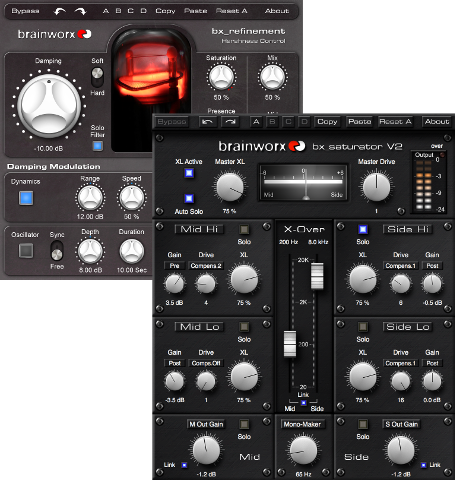Click the Damping knob in bx_refinement
455x480 pixels.
point(49,106)
